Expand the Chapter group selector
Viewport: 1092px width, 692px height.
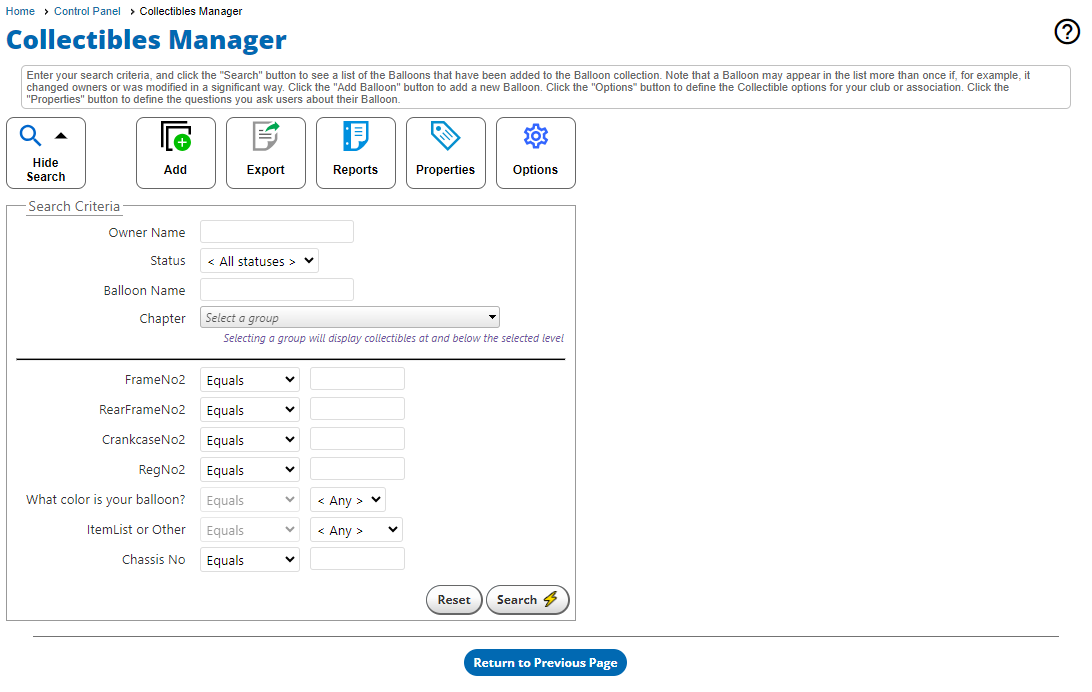tap(350, 318)
